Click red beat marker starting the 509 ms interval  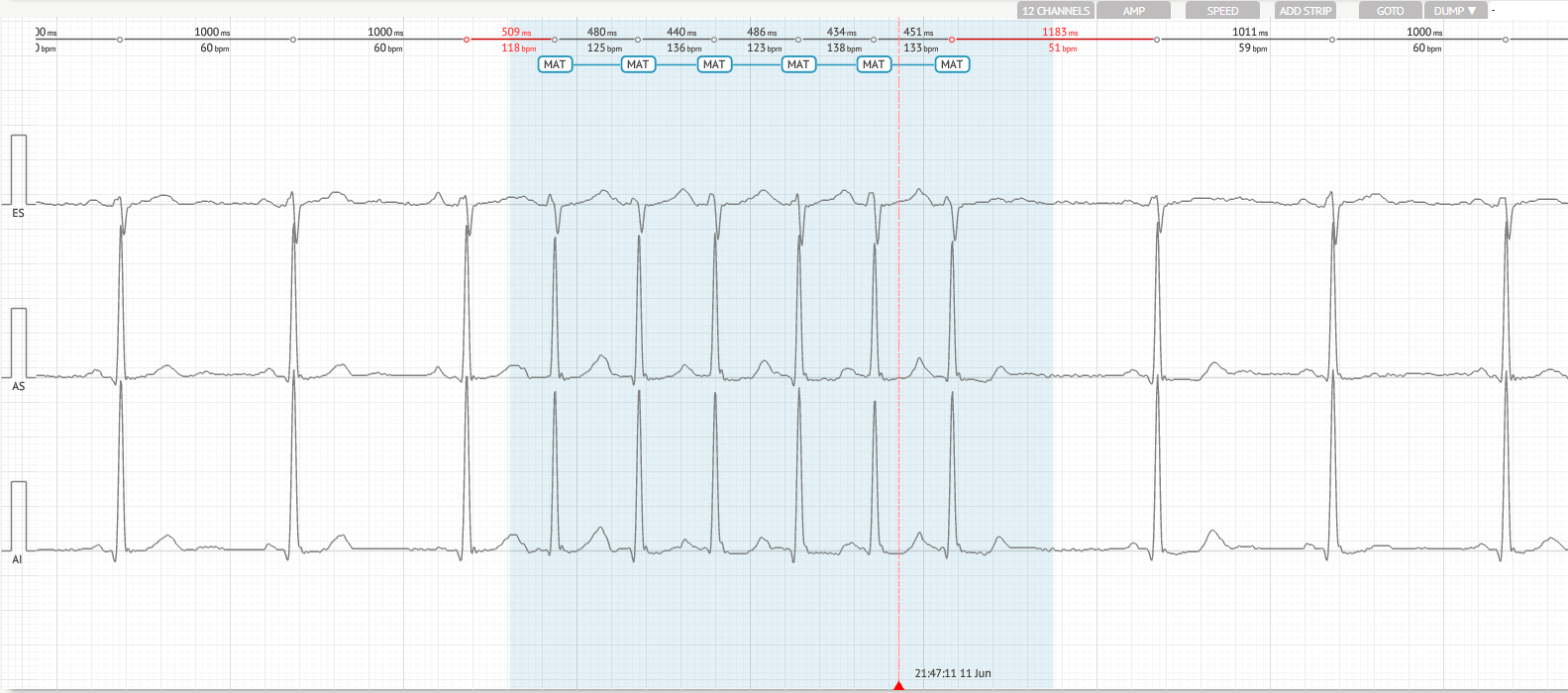(467, 40)
